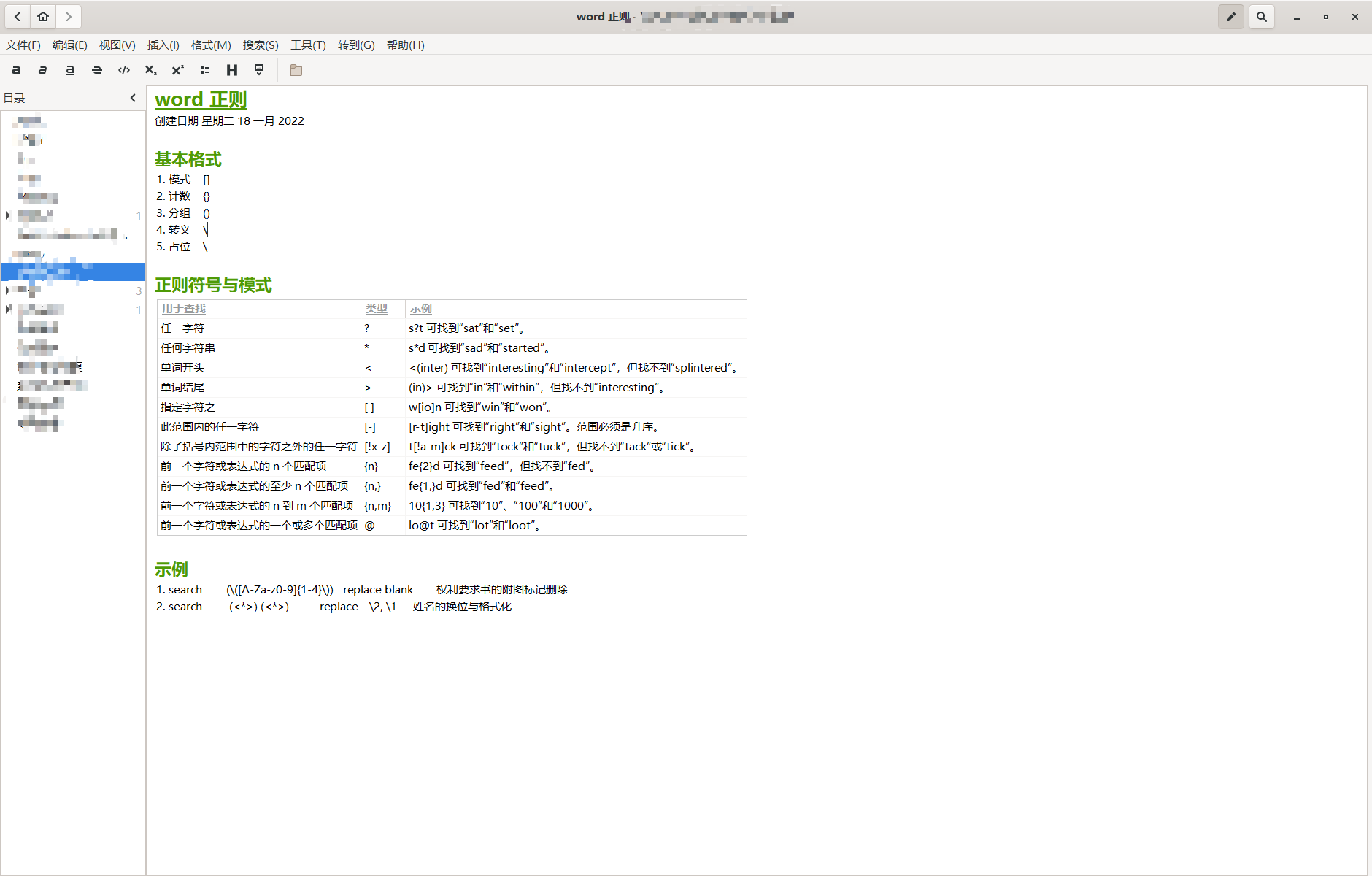
Task: Open search with magnifier icon
Action: pos(1262,17)
